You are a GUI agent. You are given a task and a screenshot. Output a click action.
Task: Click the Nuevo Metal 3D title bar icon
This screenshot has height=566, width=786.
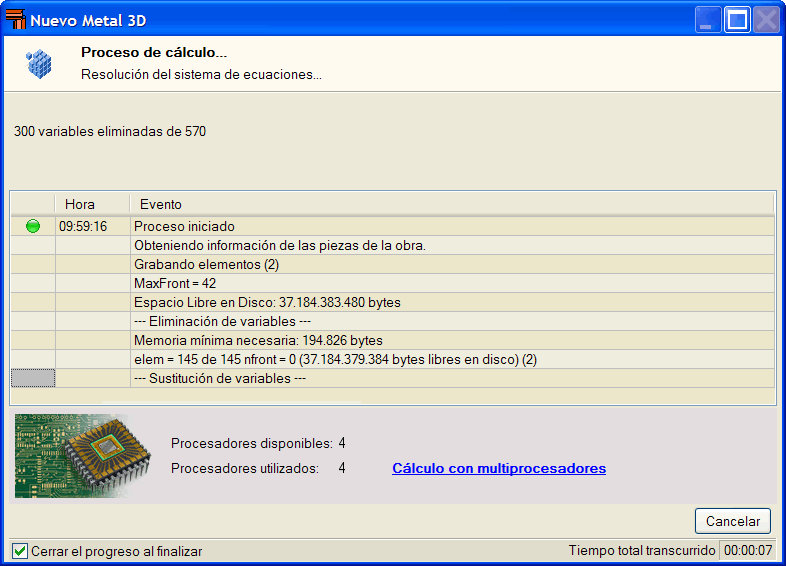tap(15, 19)
